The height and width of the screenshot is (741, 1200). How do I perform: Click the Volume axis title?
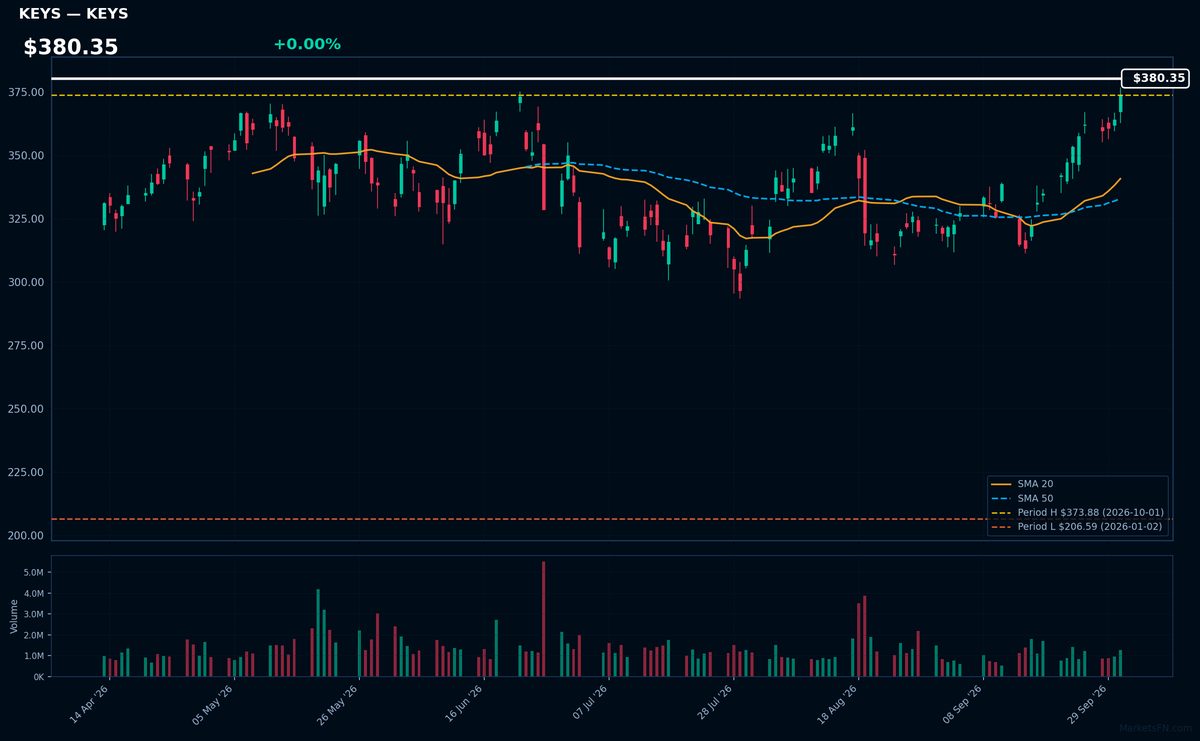coord(14,616)
